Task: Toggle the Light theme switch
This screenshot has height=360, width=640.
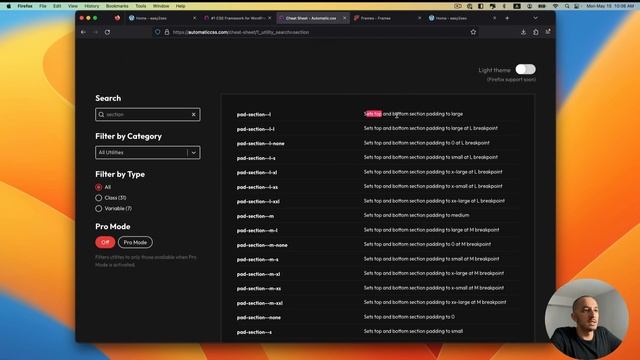Action: 525,69
